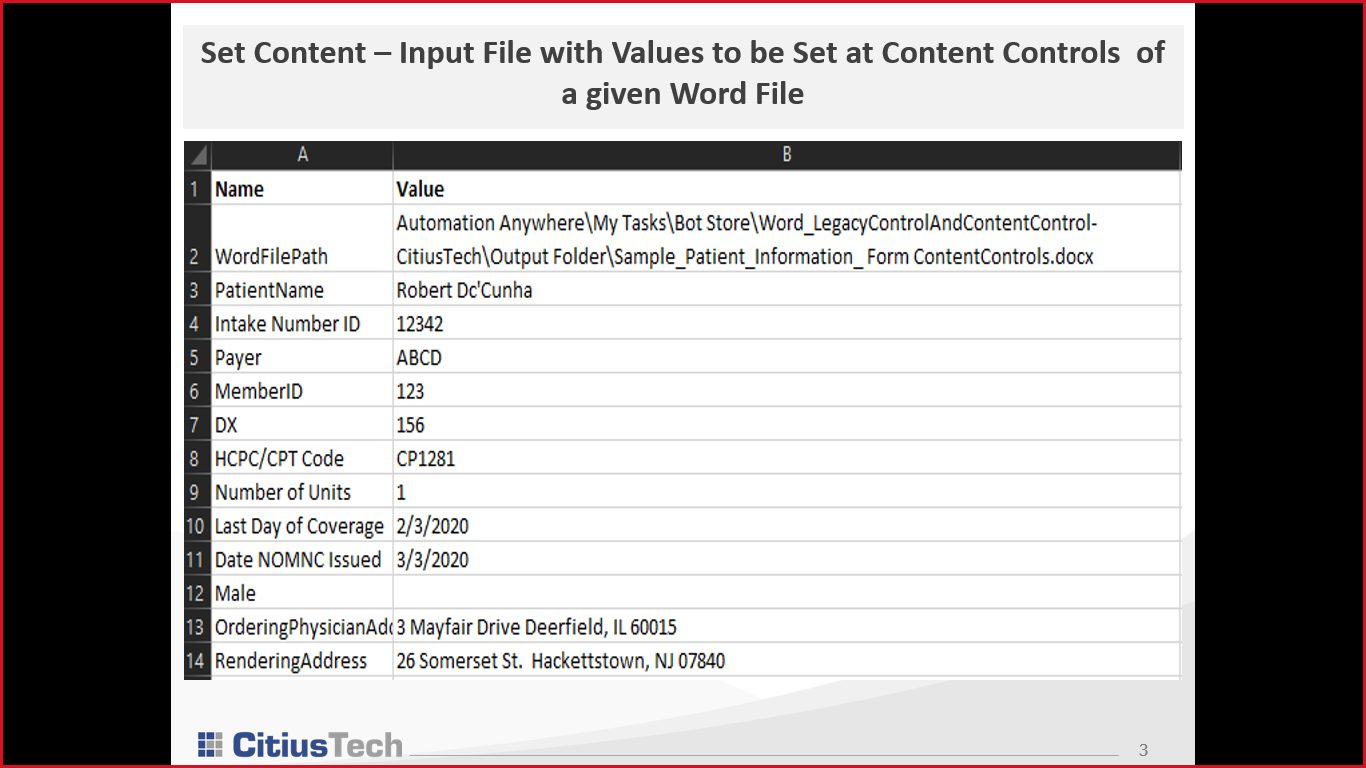Select the RenderingAddress cell

tap(302, 661)
